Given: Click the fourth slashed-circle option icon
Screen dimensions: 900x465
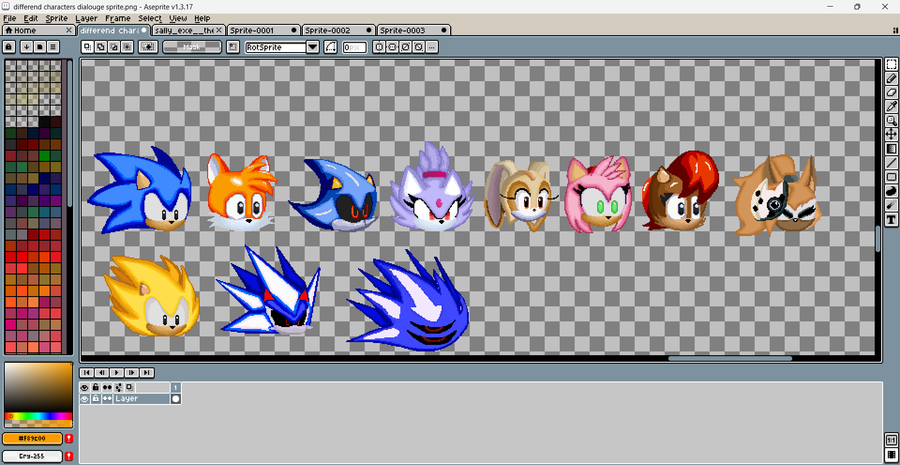Looking at the screenshot, I should pyautogui.click(x=418, y=47).
